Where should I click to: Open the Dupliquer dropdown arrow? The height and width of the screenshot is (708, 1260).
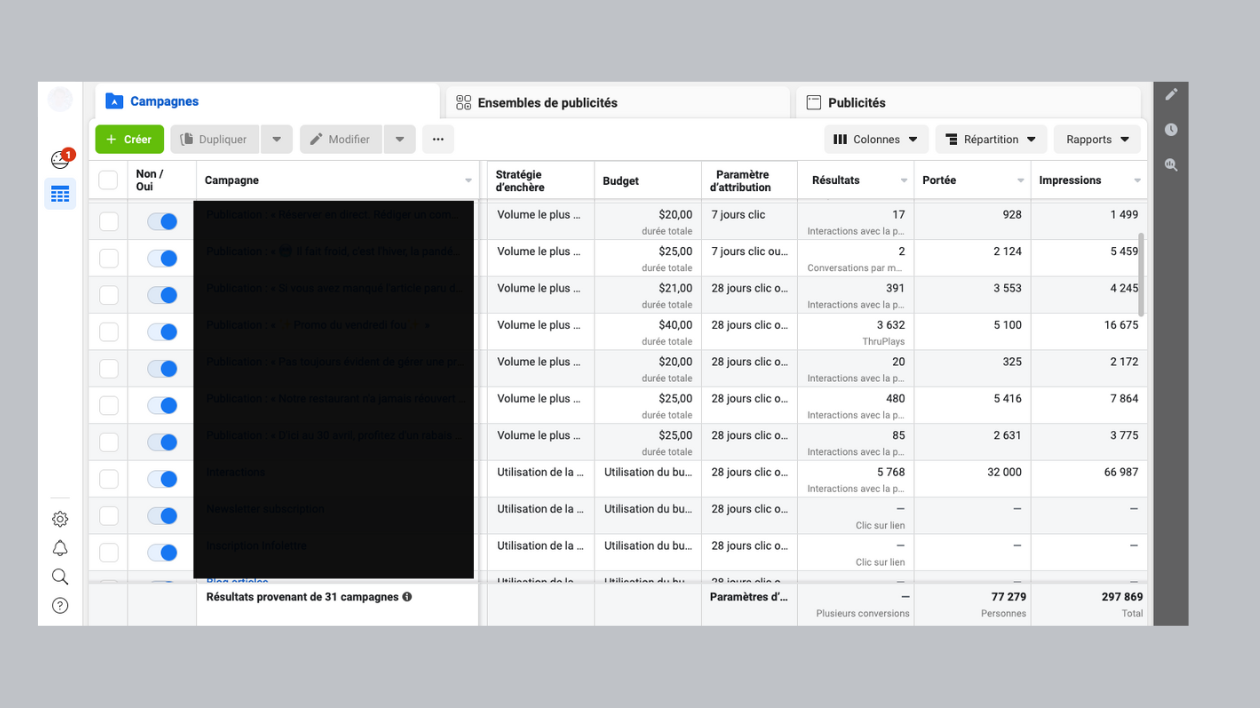277,140
